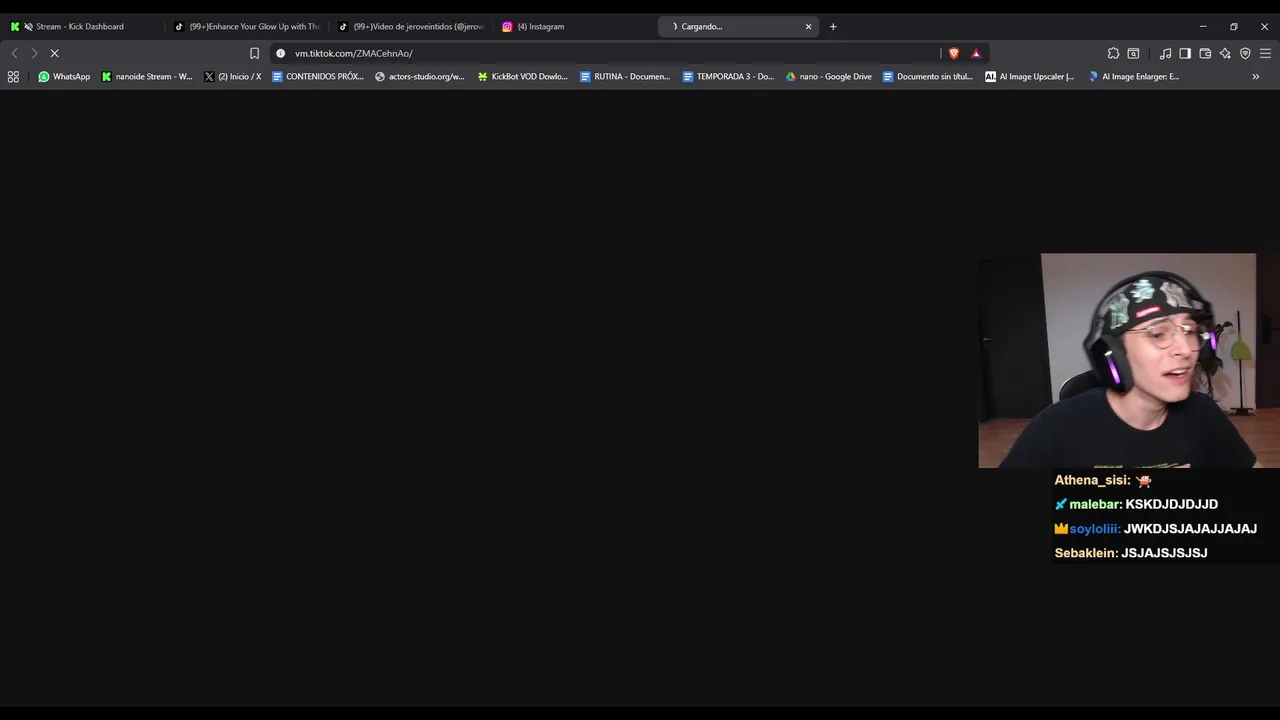This screenshot has height=720, width=1280.
Task: Open the Inicio / X bookmark
Action: tap(232, 76)
